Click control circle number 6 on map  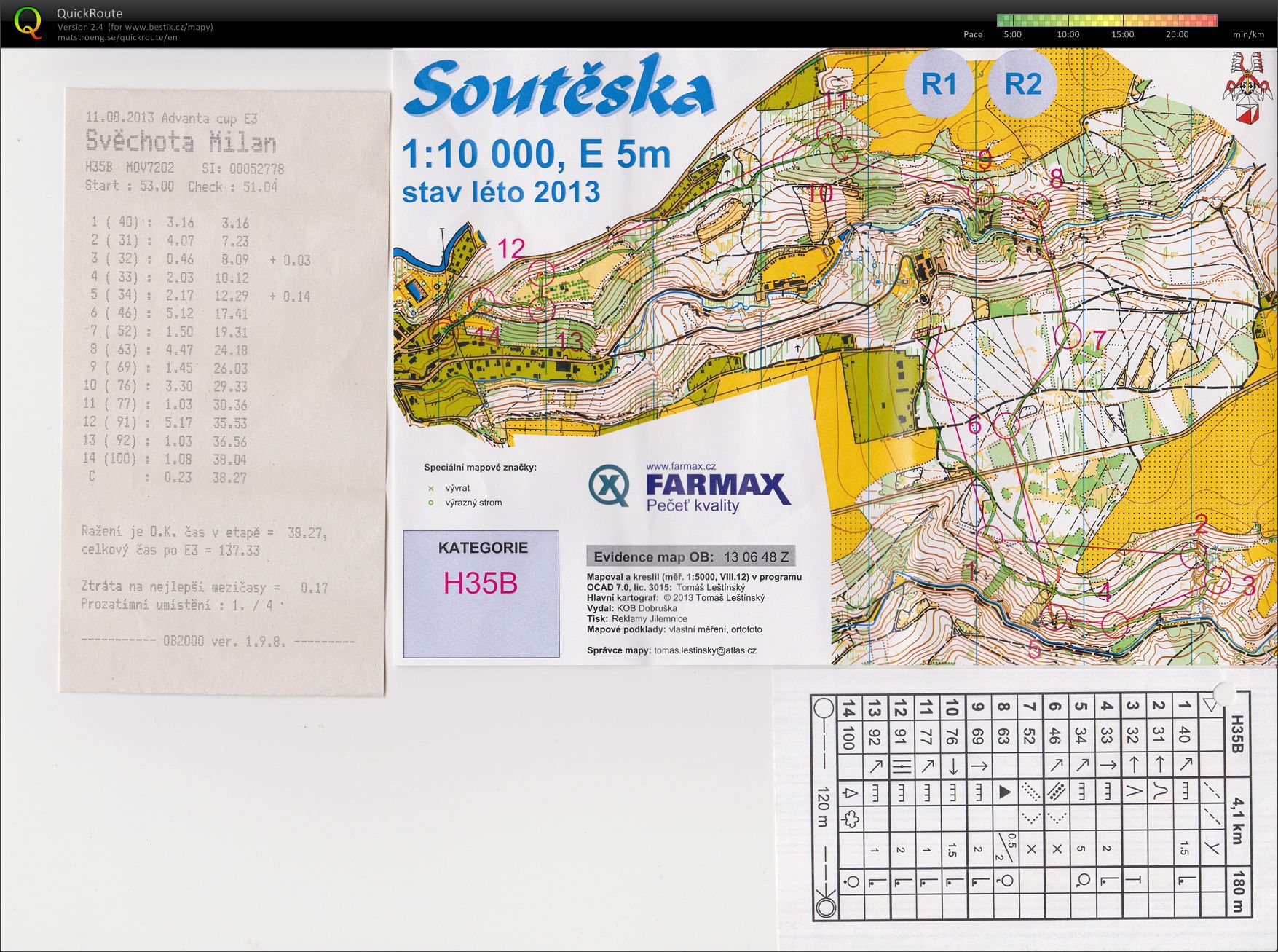tap(1006, 425)
